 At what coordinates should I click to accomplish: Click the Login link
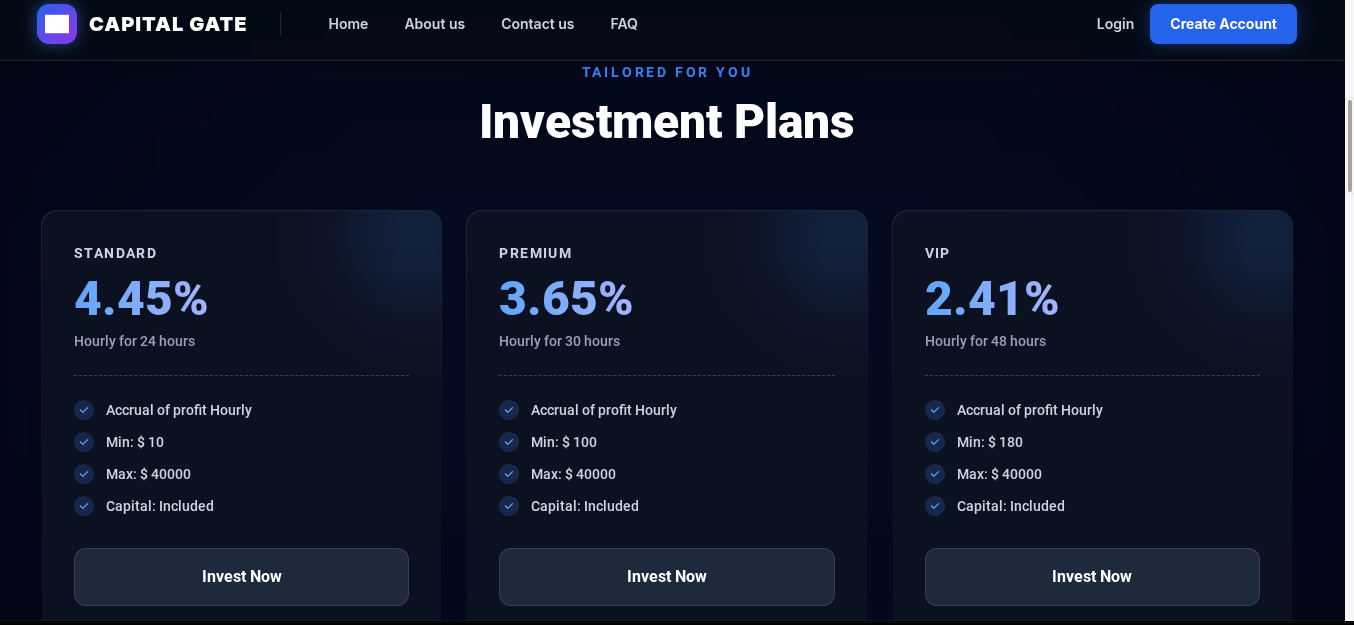(1115, 24)
